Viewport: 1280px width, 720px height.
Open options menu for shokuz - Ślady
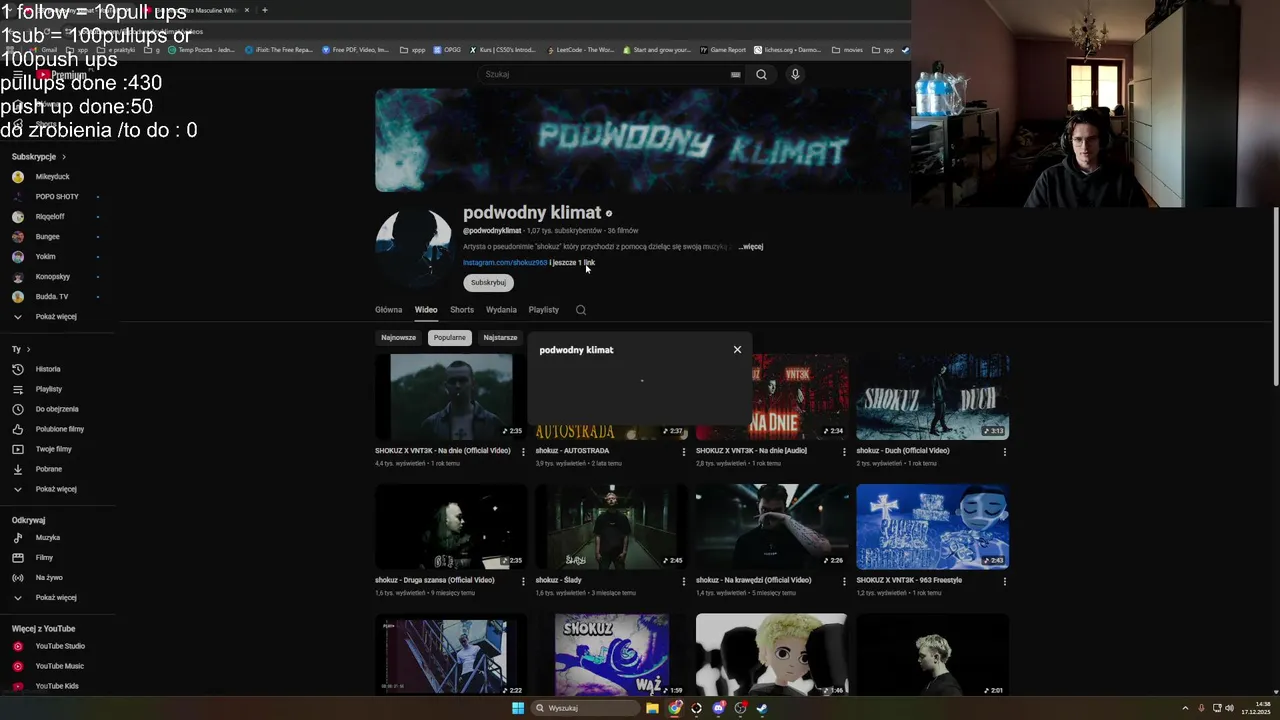(x=684, y=581)
